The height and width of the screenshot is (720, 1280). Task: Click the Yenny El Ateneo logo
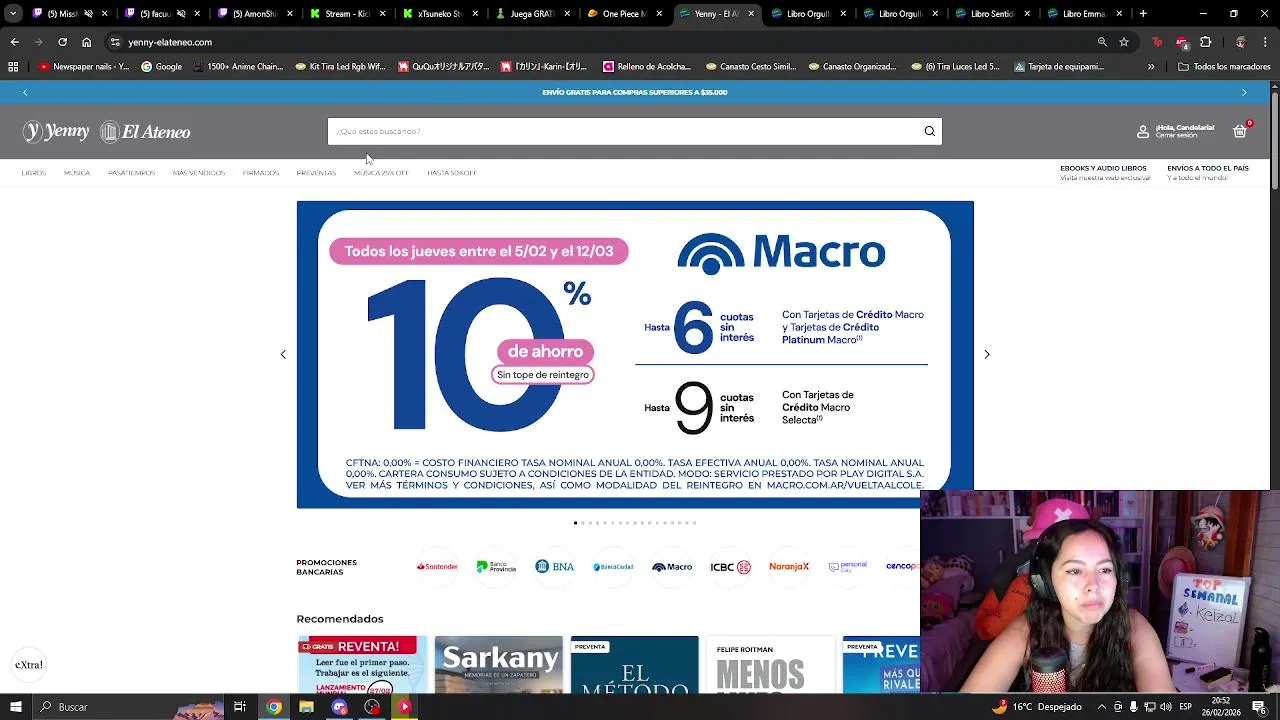coord(106,131)
